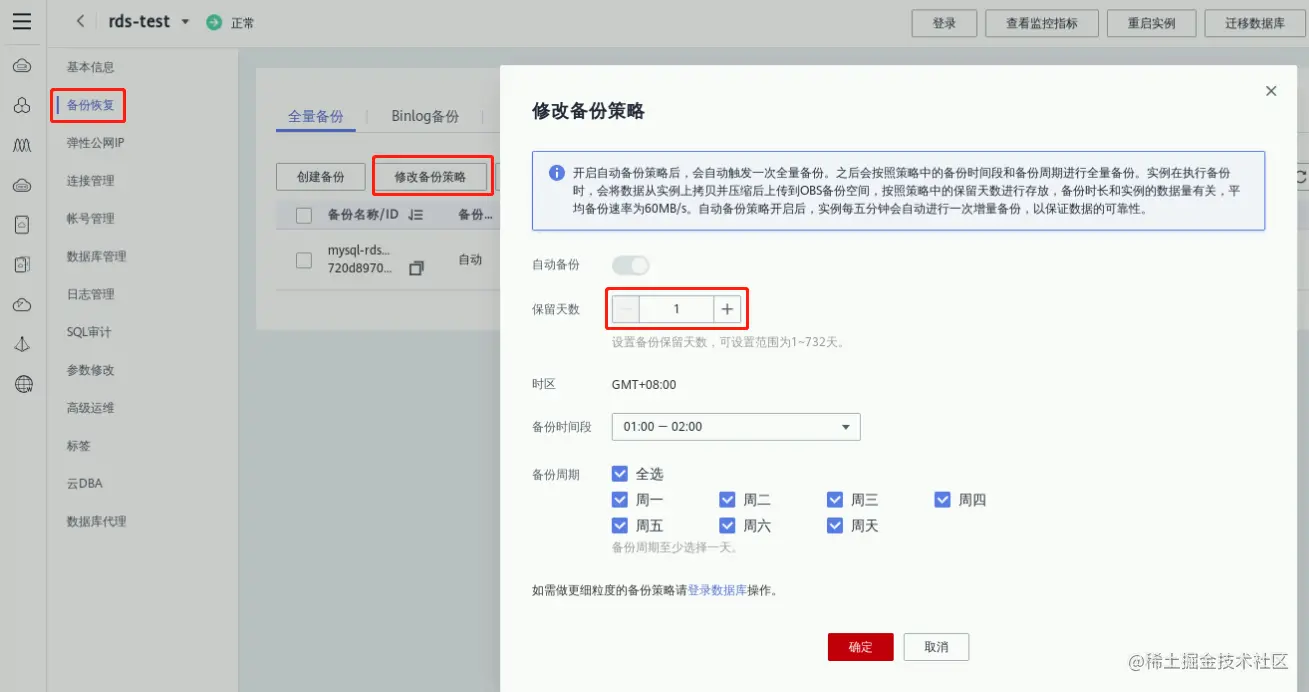
Task: Click the 保留天数 value input field
Action: click(x=677, y=309)
